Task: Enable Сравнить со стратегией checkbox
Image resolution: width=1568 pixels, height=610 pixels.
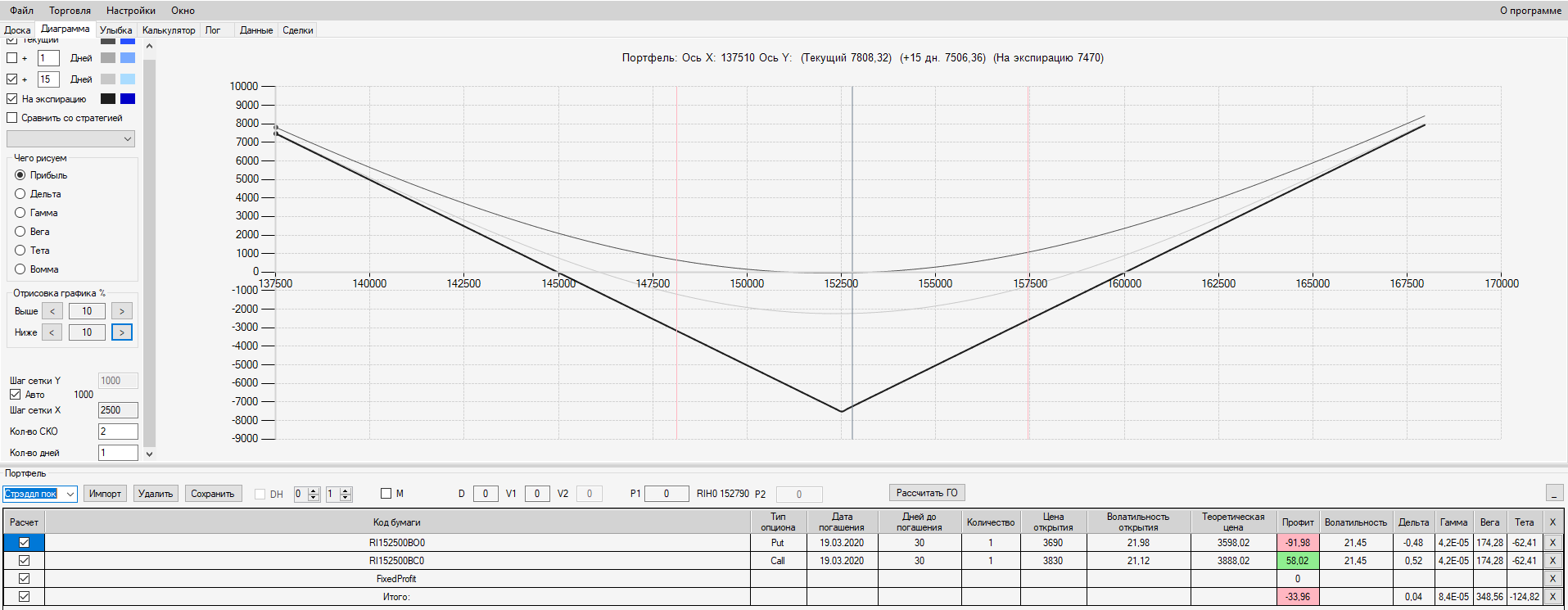Action: (x=12, y=118)
